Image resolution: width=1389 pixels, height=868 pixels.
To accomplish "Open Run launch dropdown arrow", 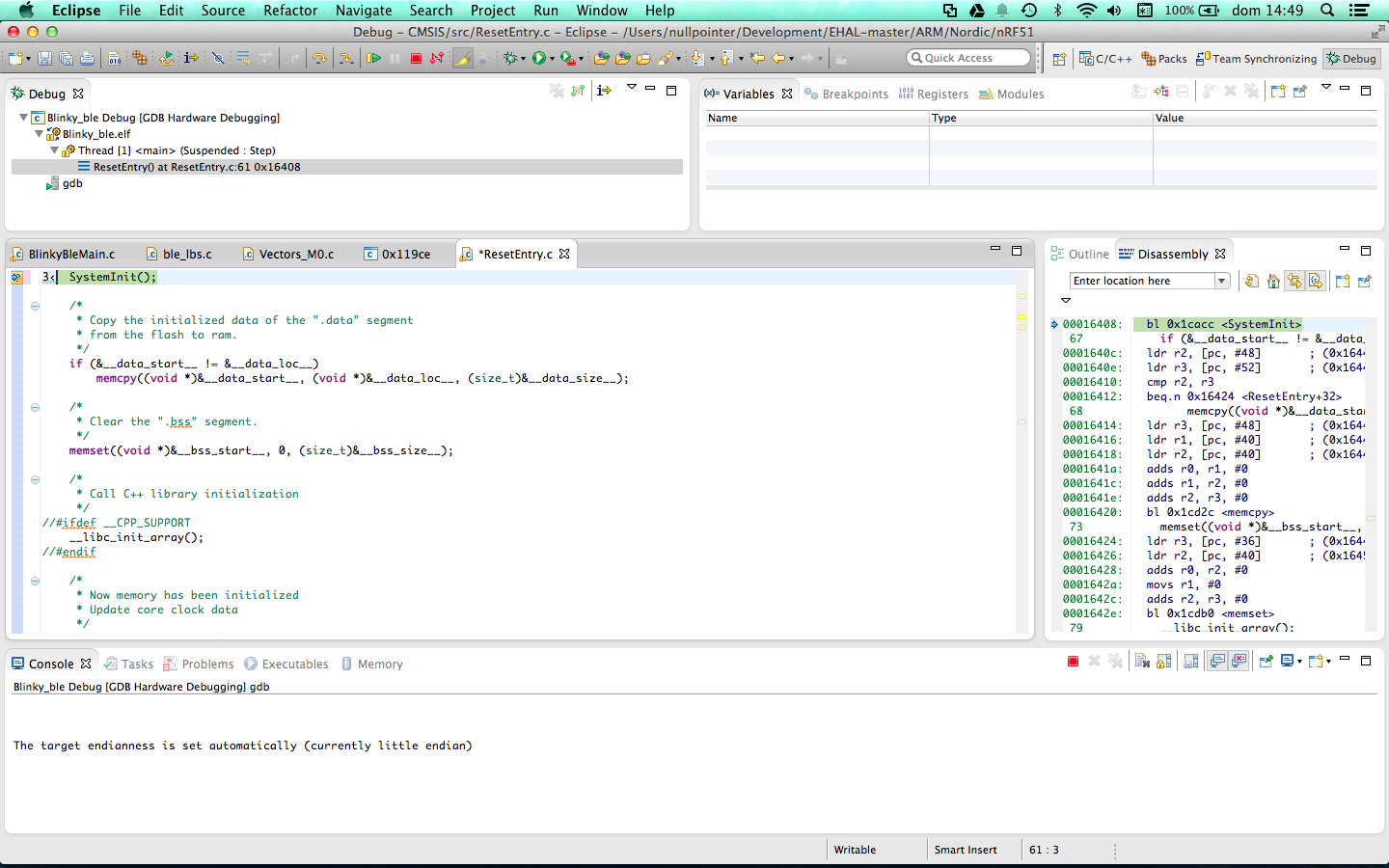I will [x=552, y=59].
